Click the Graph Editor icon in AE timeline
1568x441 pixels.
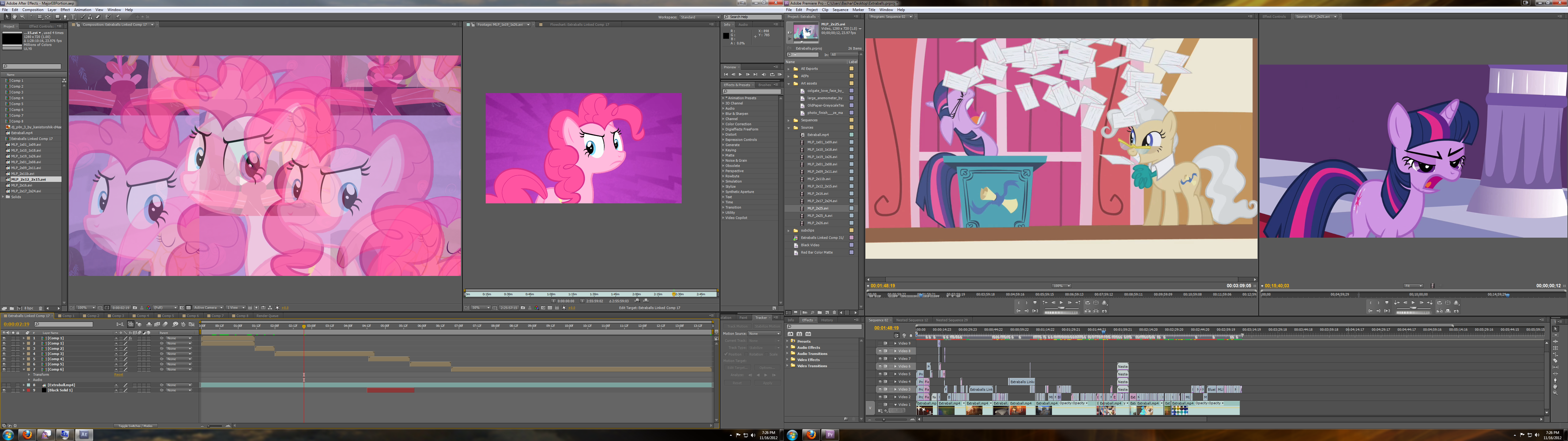(192, 324)
